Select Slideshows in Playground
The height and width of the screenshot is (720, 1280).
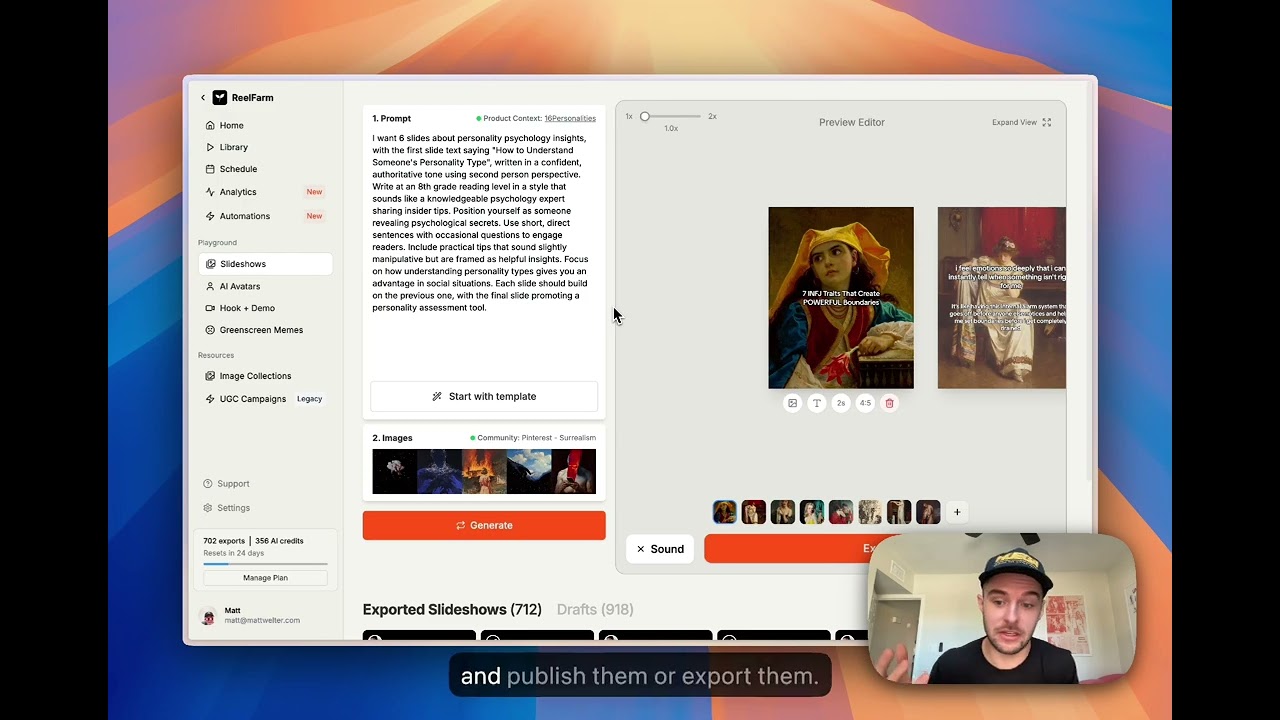point(265,264)
